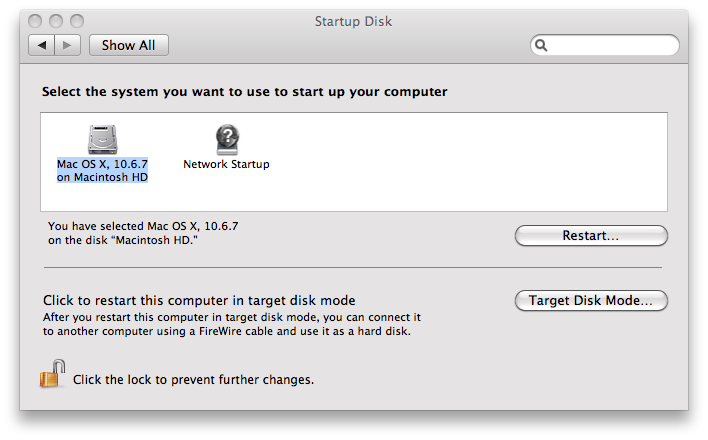Close the Startup Disk window

point(34,21)
